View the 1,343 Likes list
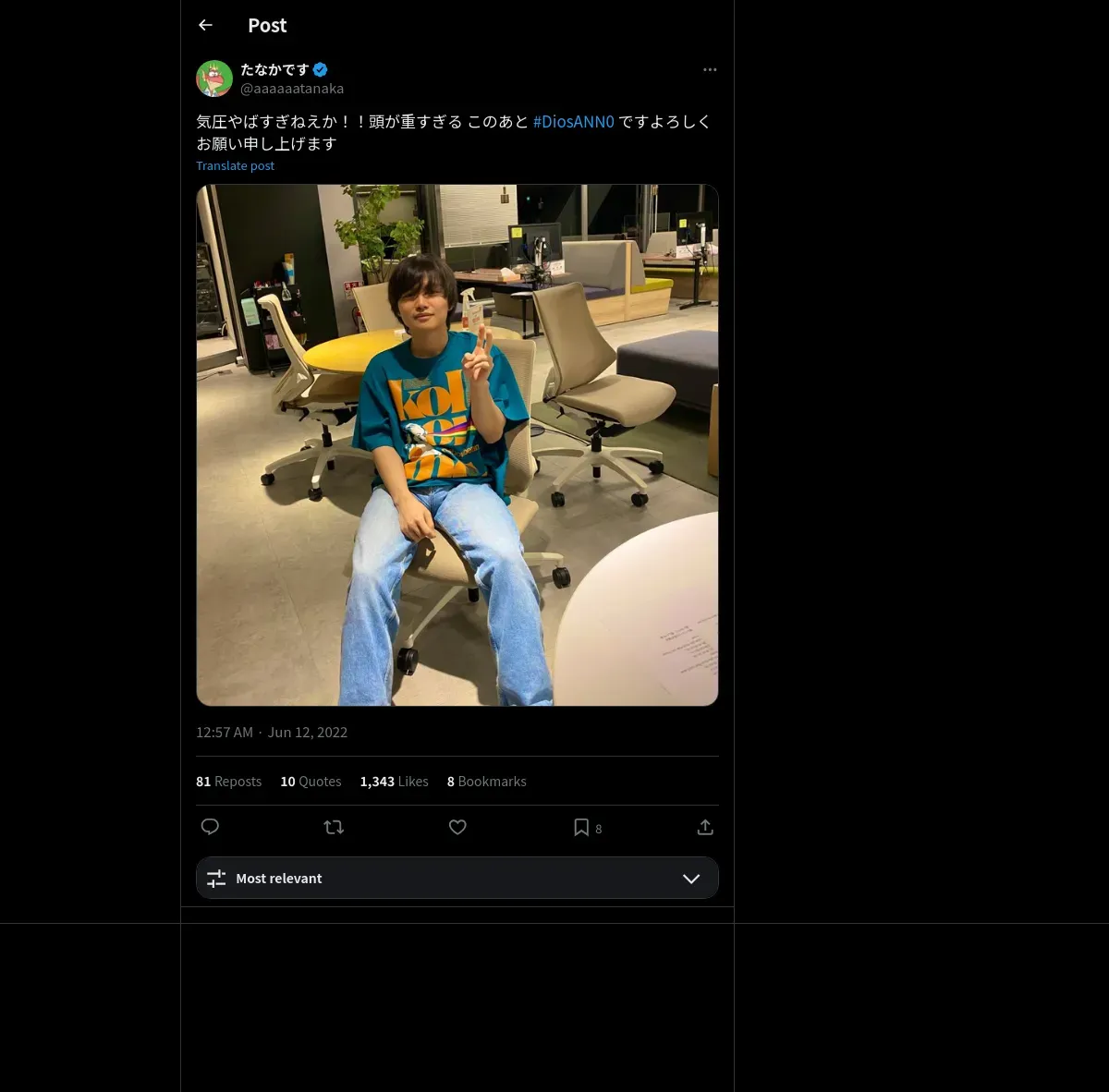Image resolution: width=1109 pixels, height=1092 pixels. [x=394, y=782]
